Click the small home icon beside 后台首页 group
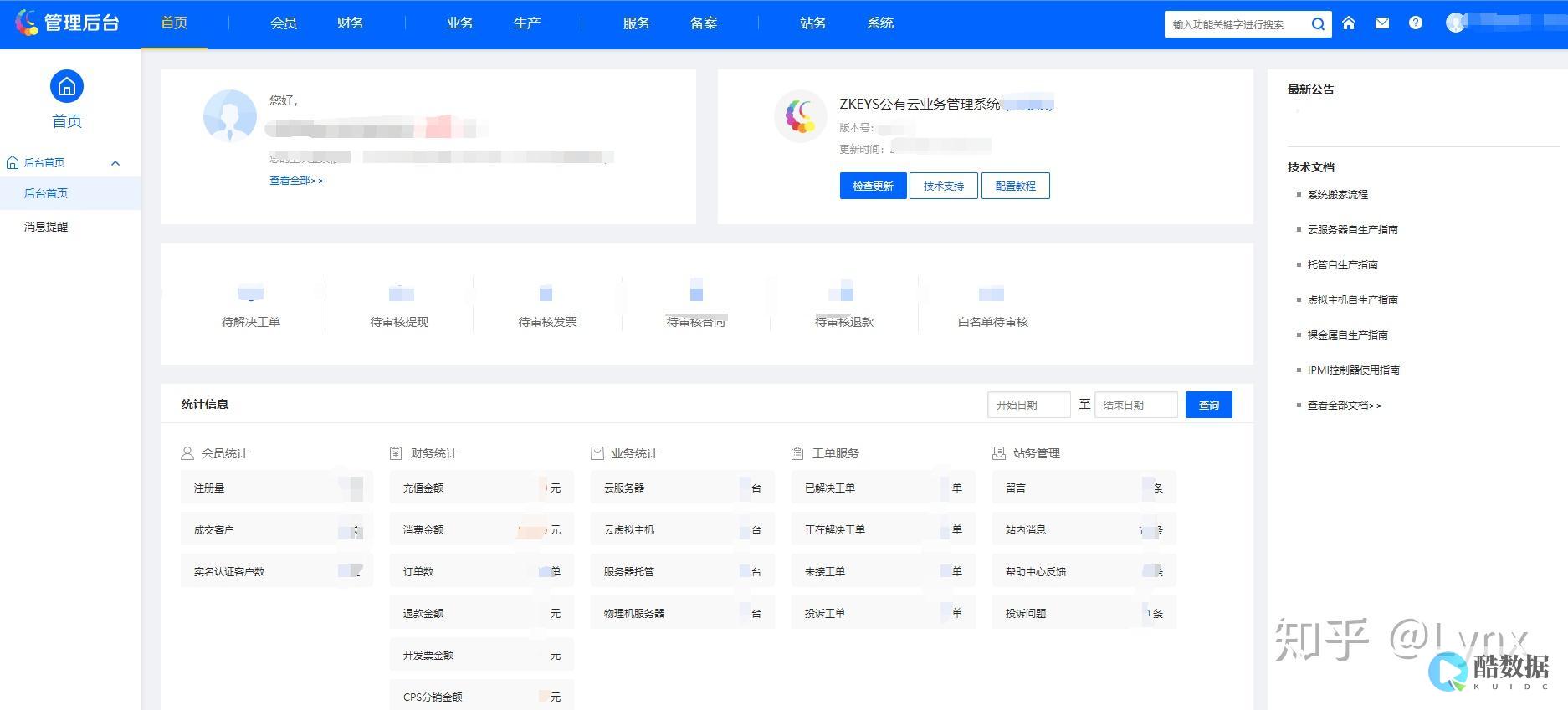The width and height of the screenshot is (1568, 710). (13, 162)
